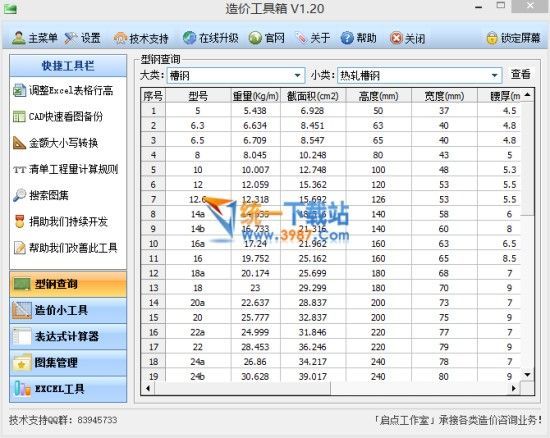
Task: Click the vertical scrollbar down arrow
Action: (x=527, y=375)
